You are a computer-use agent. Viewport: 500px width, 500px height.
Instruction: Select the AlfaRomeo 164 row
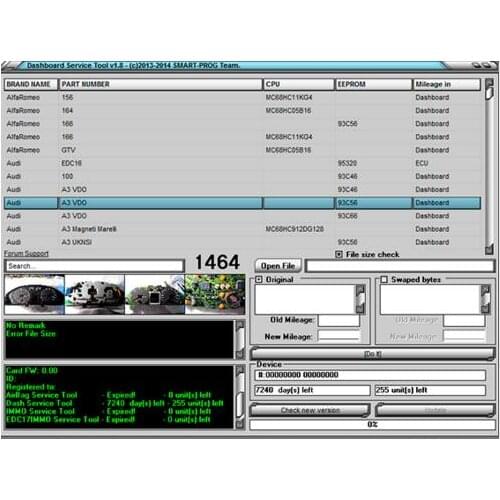(242, 111)
